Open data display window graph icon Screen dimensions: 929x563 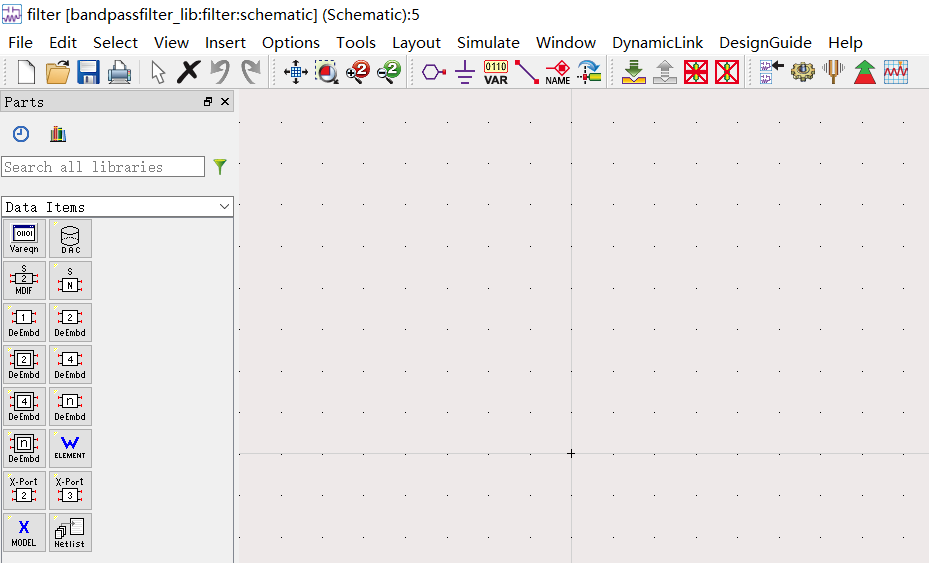point(896,72)
